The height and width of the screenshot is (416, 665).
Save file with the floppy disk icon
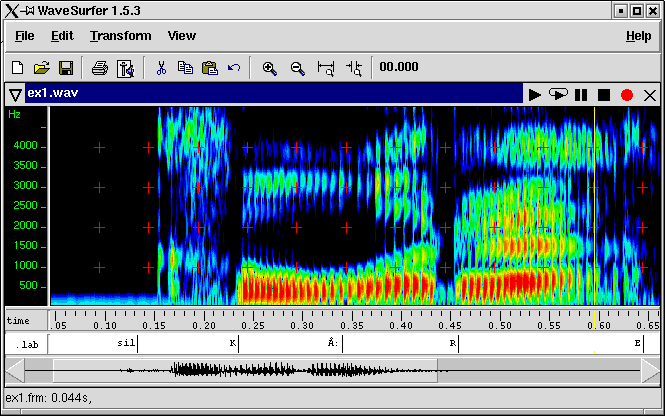tap(65, 68)
